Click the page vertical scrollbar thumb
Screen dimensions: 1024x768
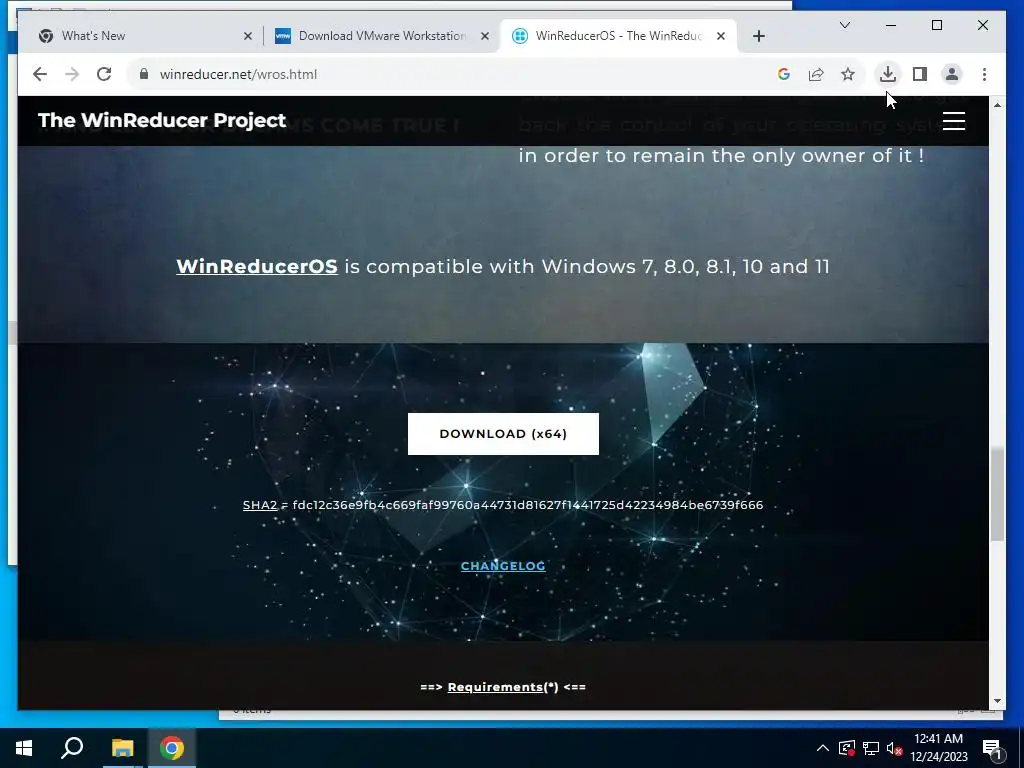997,494
